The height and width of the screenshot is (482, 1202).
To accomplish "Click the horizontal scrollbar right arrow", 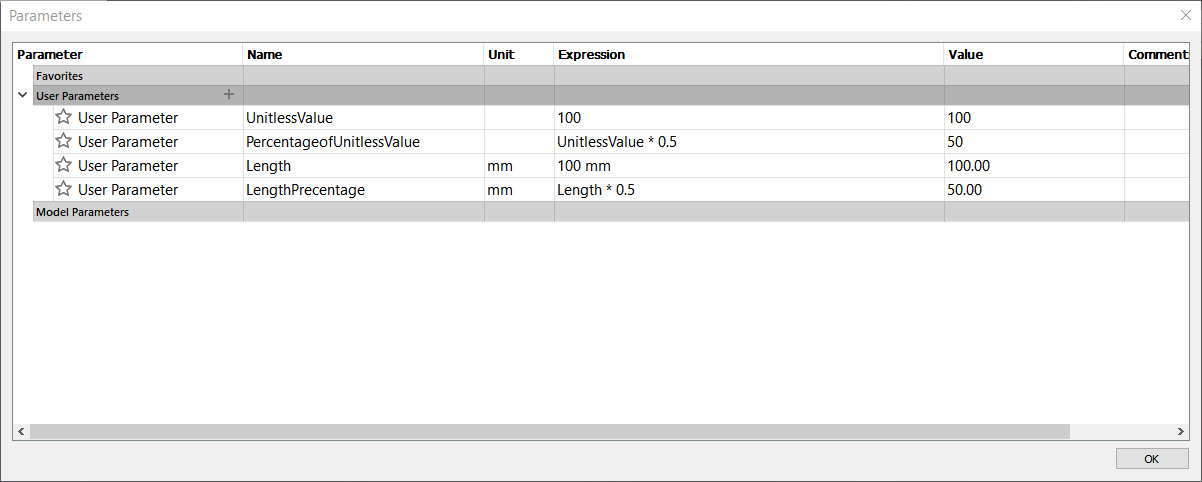I will pos(1182,431).
